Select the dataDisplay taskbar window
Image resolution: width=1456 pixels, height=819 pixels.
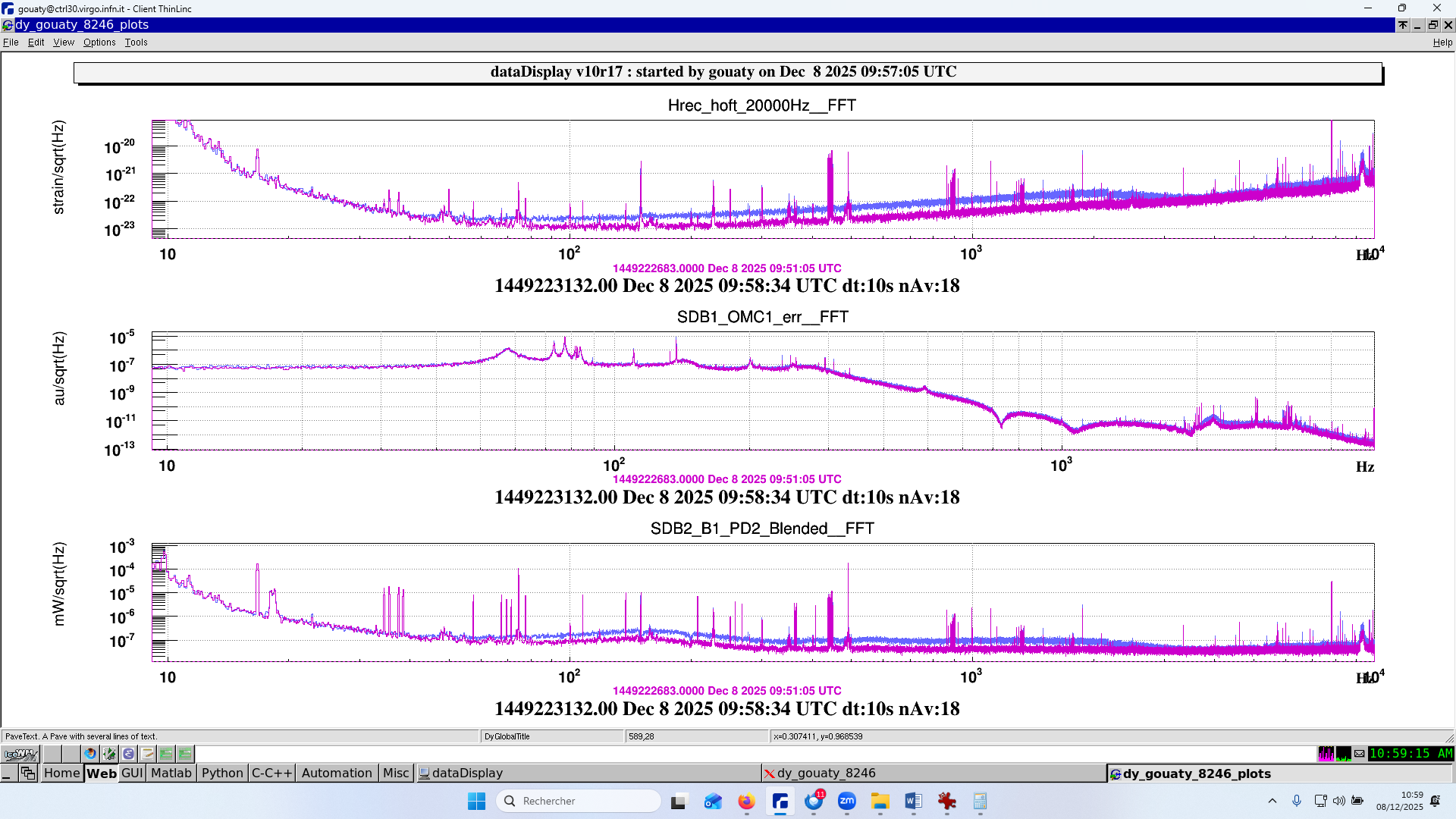pyautogui.click(x=466, y=773)
